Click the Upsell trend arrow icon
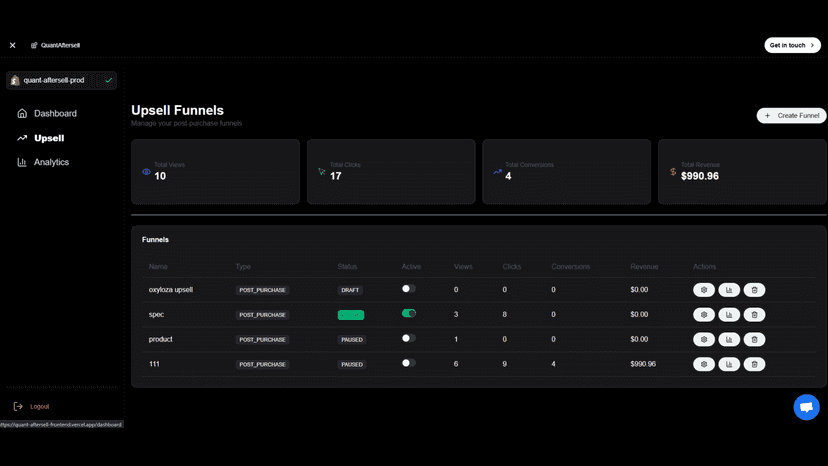 coord(22,138)
